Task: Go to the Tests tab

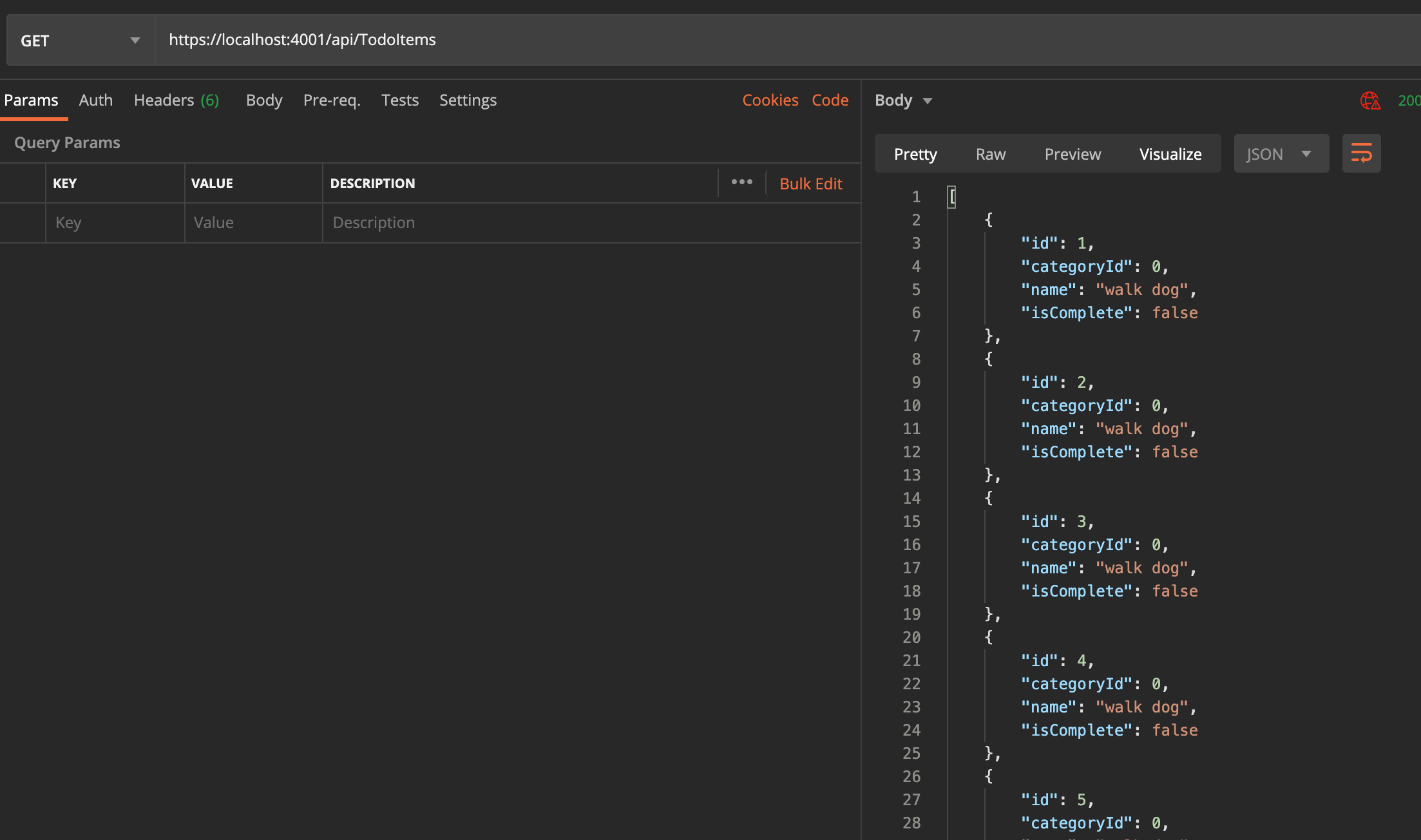Action: (399, 100)
